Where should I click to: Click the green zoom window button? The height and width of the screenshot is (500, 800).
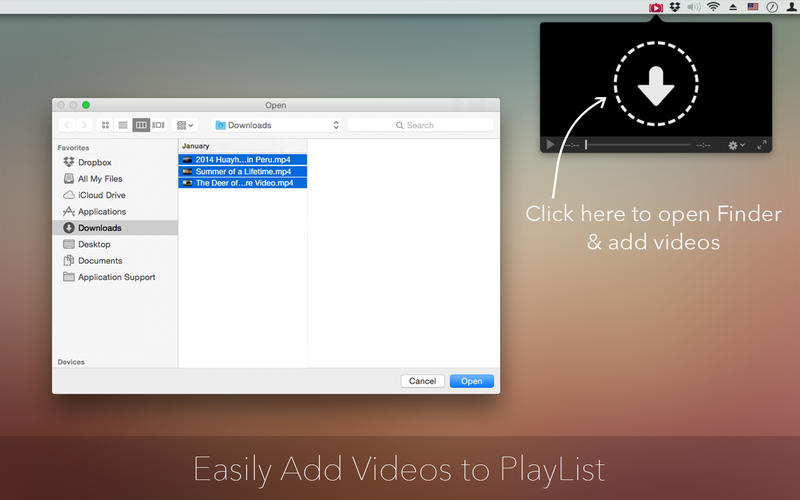tap(86, 105)
